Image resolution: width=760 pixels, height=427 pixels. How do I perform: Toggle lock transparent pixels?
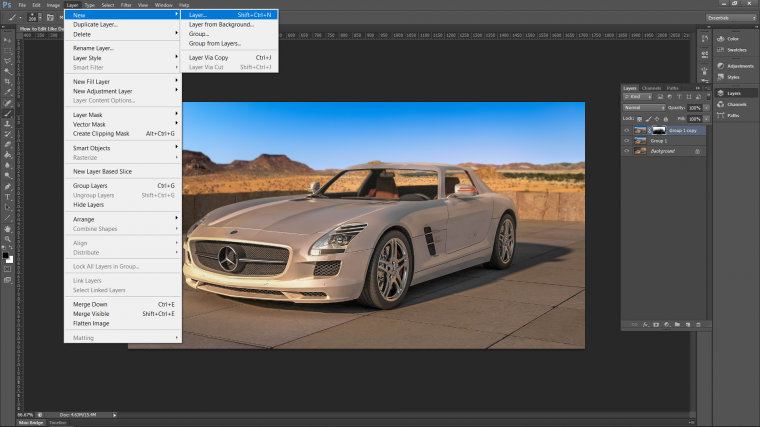click(x=639, y=119)
